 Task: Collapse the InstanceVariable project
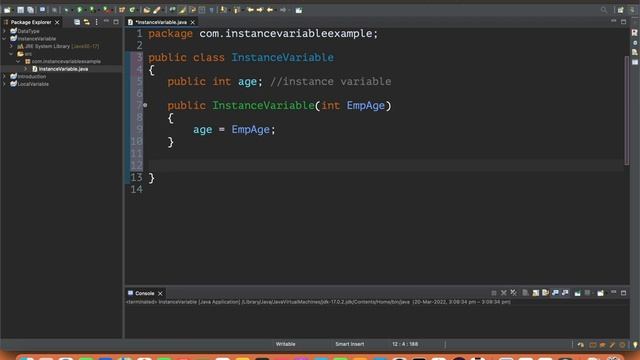[x=4, y=39]
